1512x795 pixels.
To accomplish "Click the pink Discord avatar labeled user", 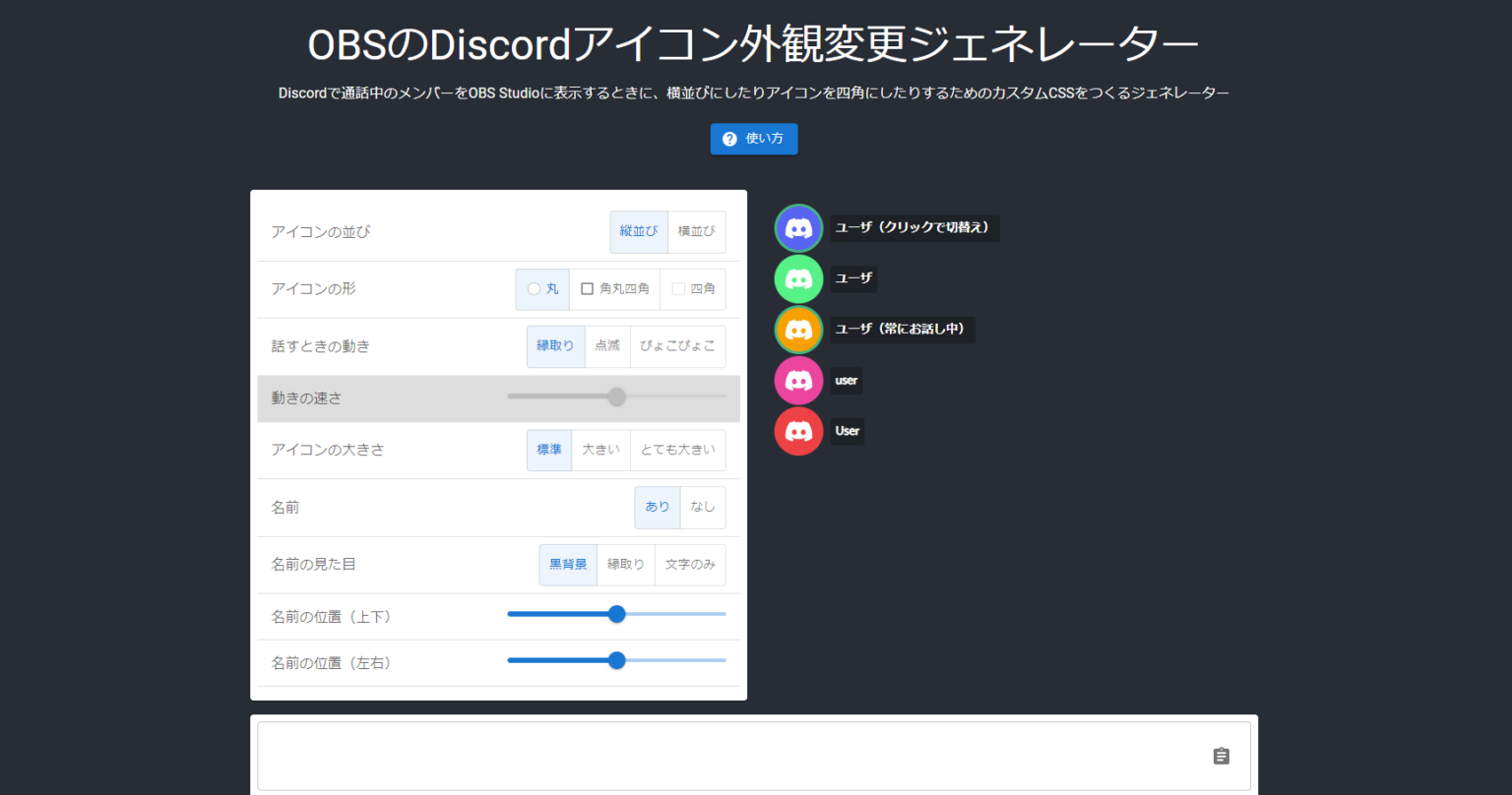I will point(798,380).
